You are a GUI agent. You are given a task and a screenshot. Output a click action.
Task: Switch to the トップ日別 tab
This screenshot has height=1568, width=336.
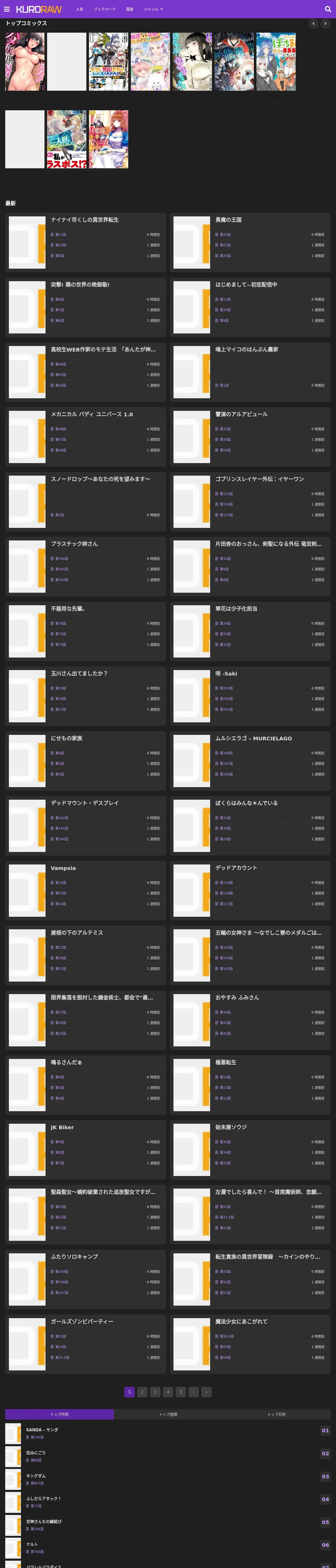coord(276,1414)
